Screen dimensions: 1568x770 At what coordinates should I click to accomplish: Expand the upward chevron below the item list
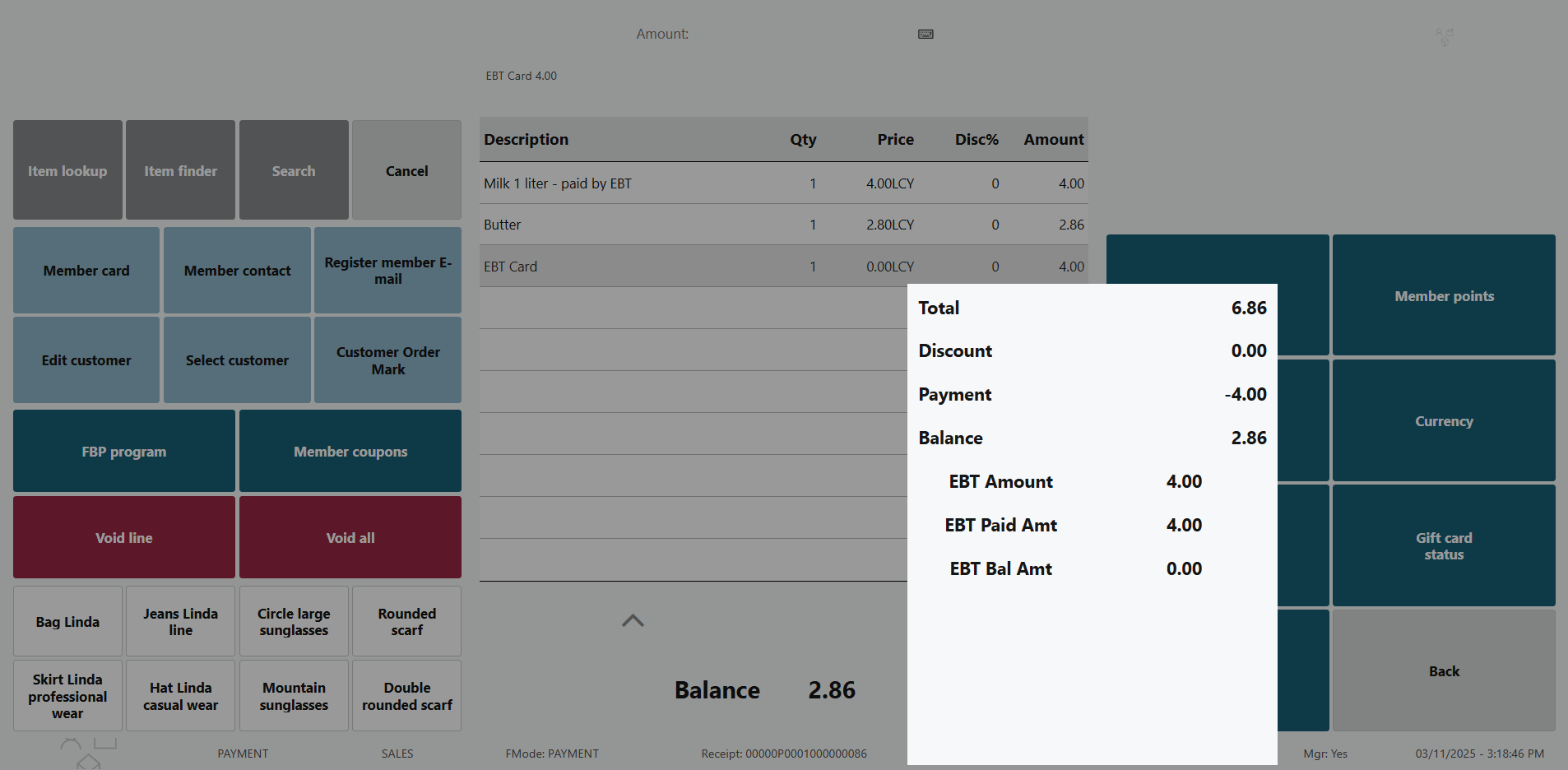(x=633, y=621)
